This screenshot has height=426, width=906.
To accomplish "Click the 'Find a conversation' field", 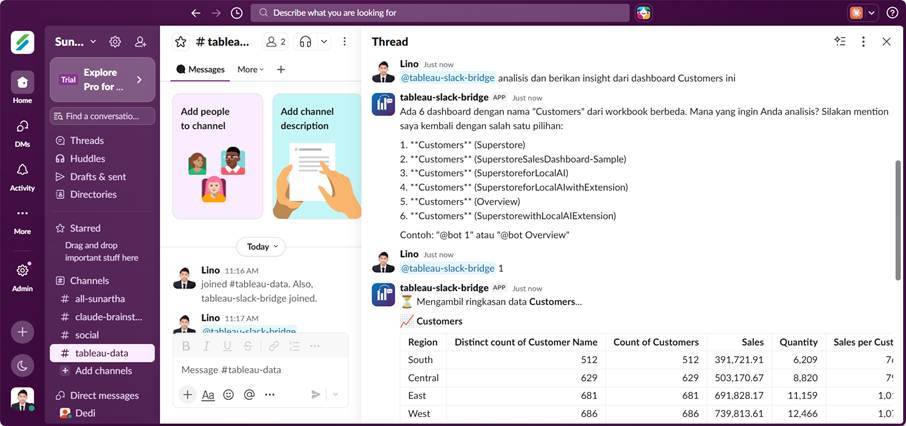I will (102, 116).
